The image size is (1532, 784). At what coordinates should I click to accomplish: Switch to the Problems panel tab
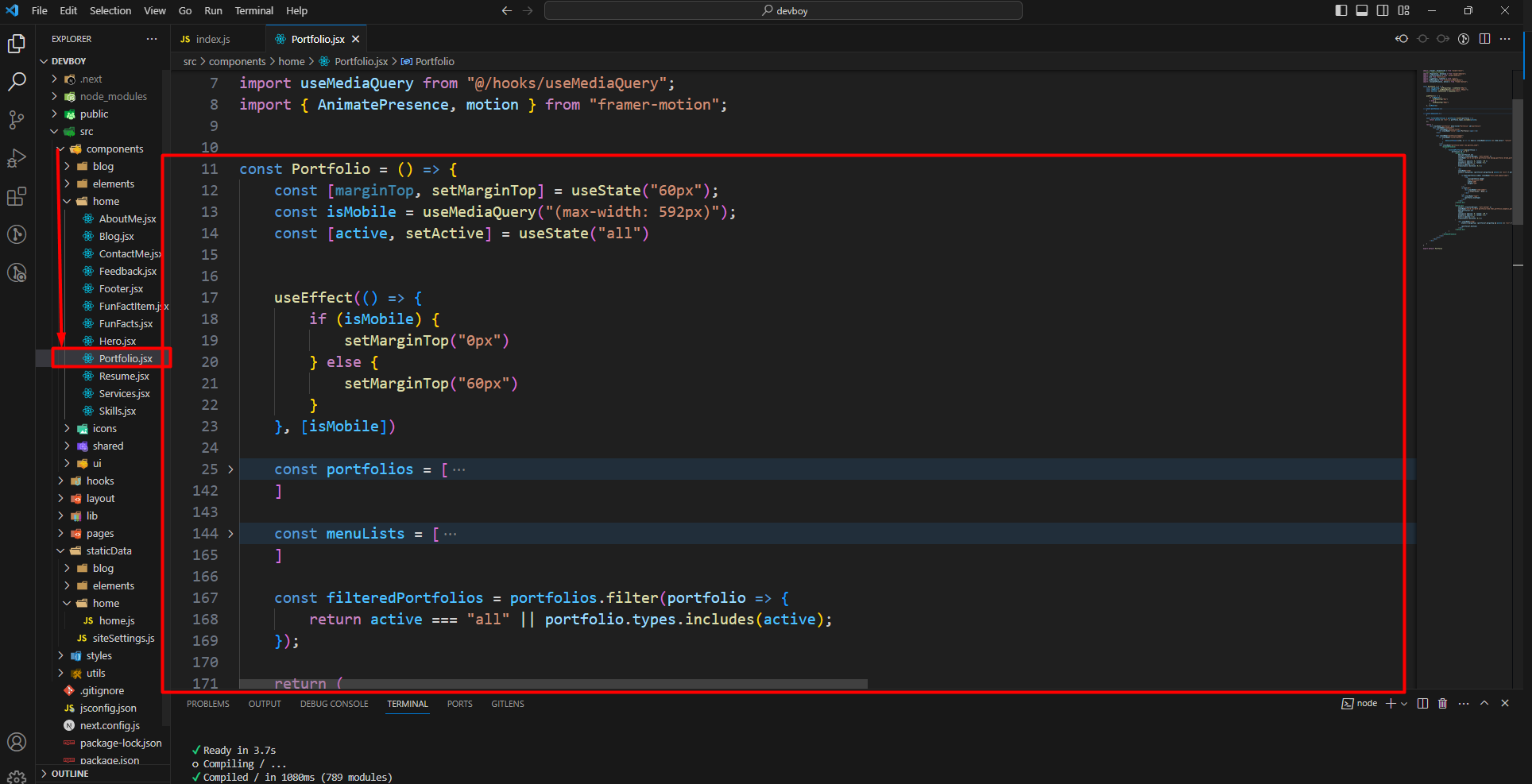[x=208, y=704]
